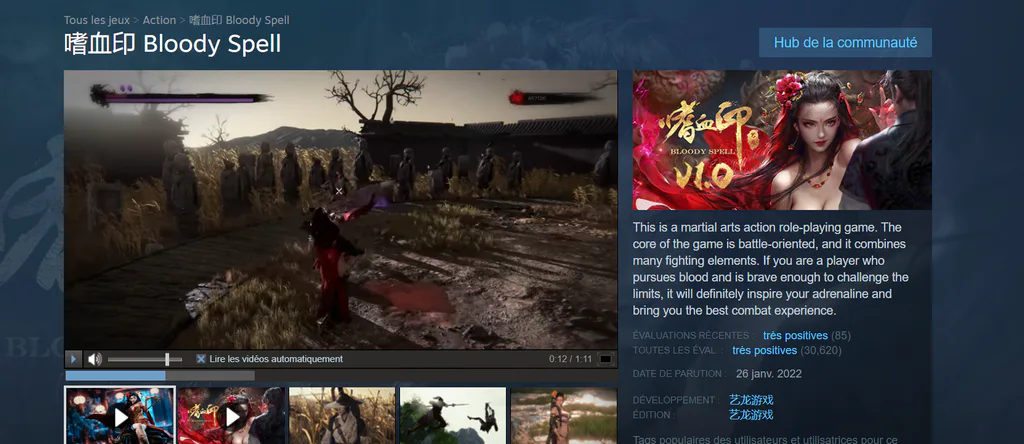Mute the video with the speaker icon
Viewport: 1024px width, 444px height.
click(95, 359)
